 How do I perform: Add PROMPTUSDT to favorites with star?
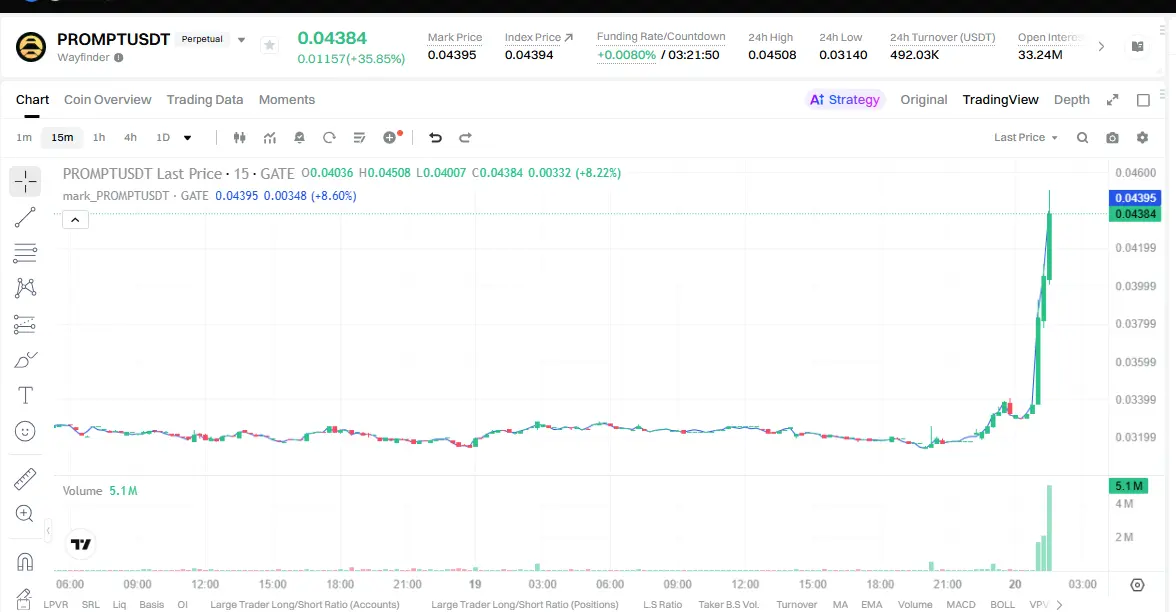269,46
